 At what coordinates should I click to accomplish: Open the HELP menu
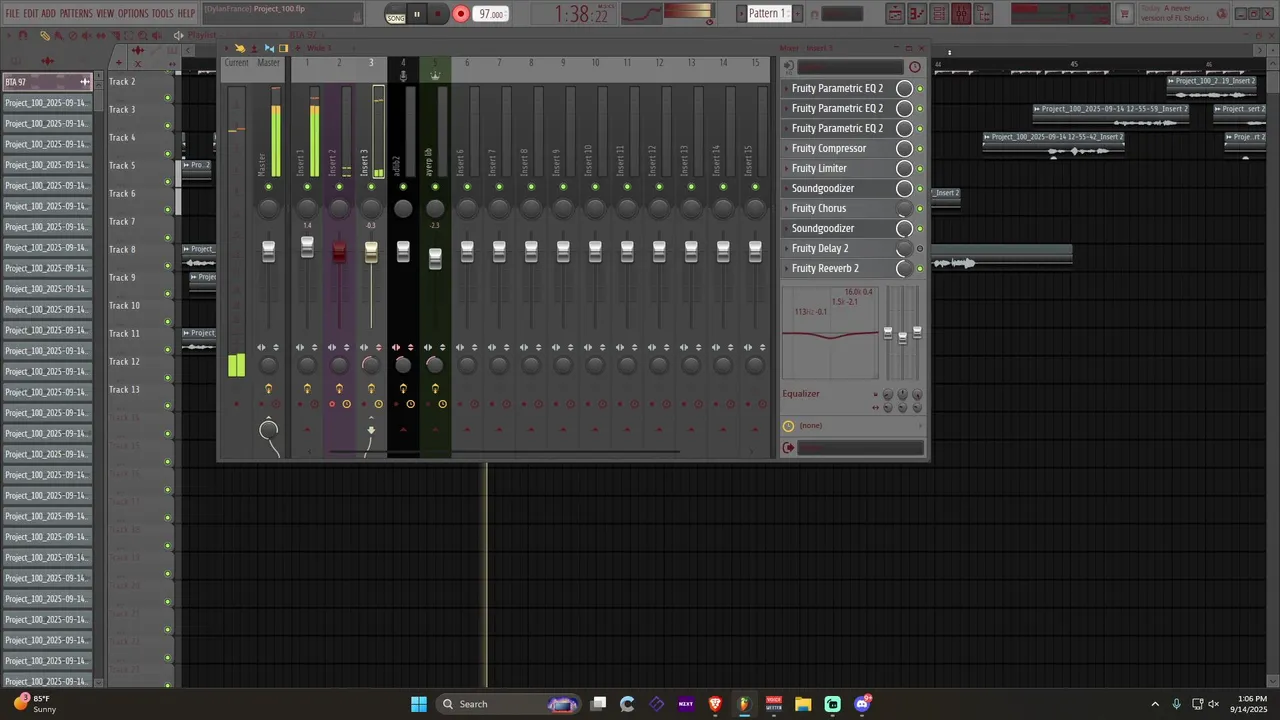(x=186, y=14)
